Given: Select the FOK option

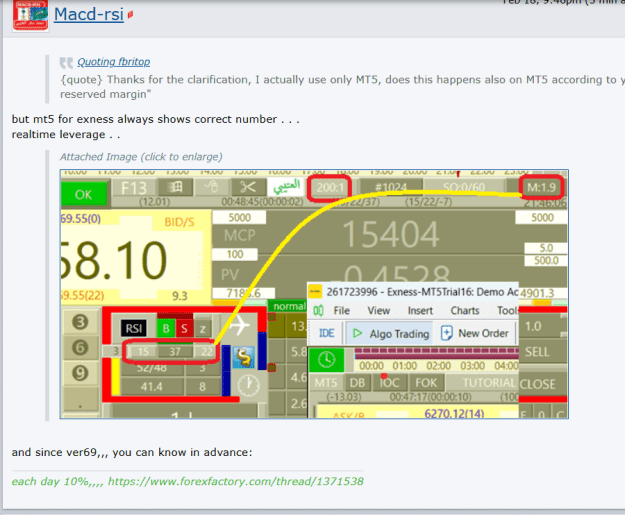Looking at the screenshot, I should (x=426, y=383).
